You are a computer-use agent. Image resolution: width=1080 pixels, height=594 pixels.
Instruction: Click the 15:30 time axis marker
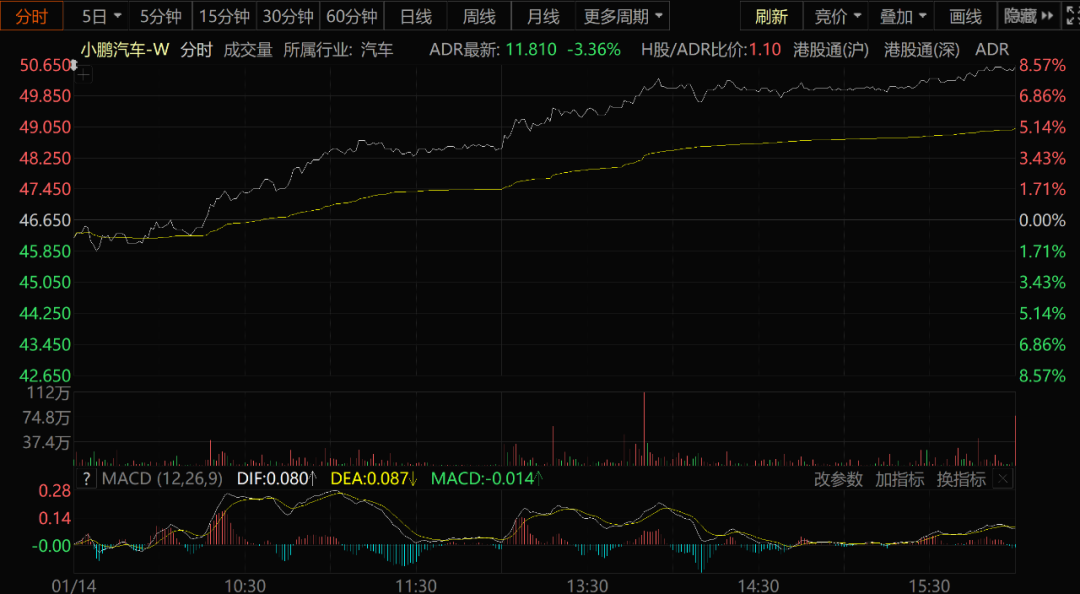click(x=929, y=586)
